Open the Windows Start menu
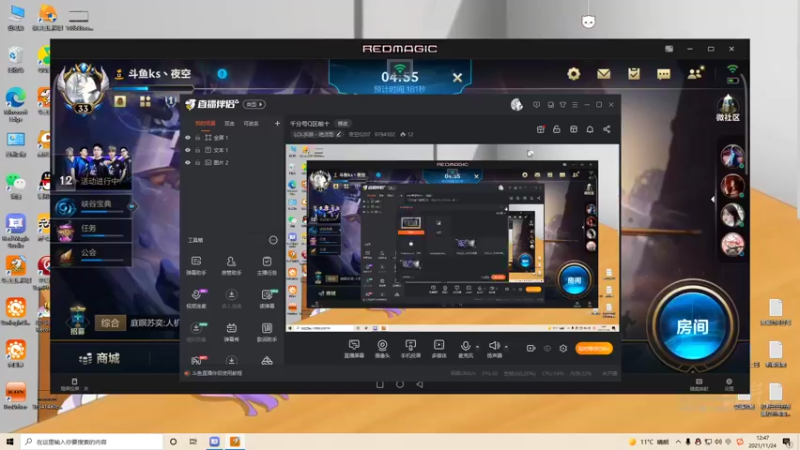Image resolution: width=800 pixels, height=450 pixels. click(x=10, y=441)
